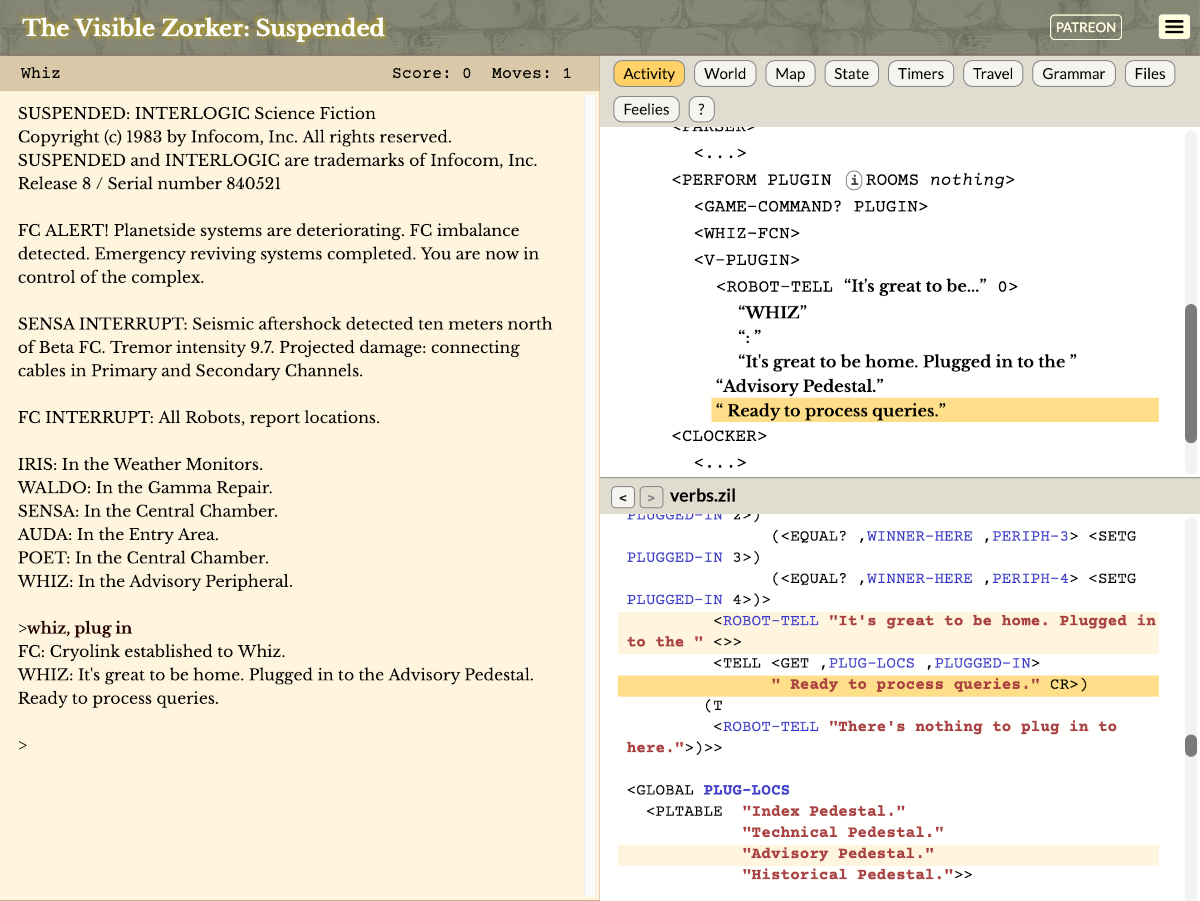Click "IRIS: In the Weather Monitors." line

[140, 464]
